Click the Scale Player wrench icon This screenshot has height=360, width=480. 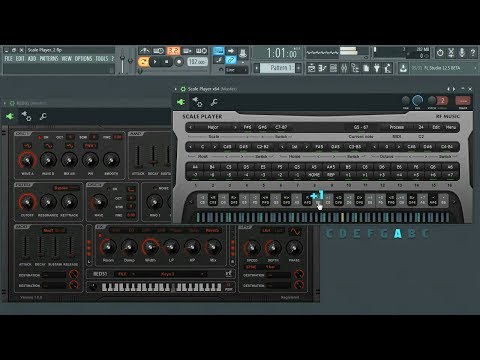tap(214, 102)
